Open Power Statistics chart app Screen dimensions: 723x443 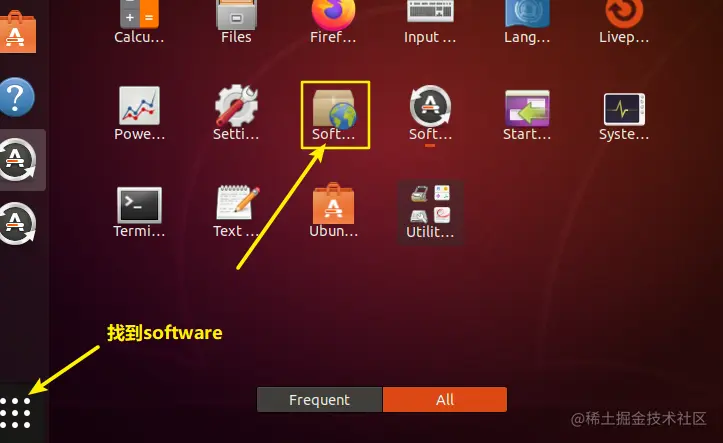pos(139,113)
